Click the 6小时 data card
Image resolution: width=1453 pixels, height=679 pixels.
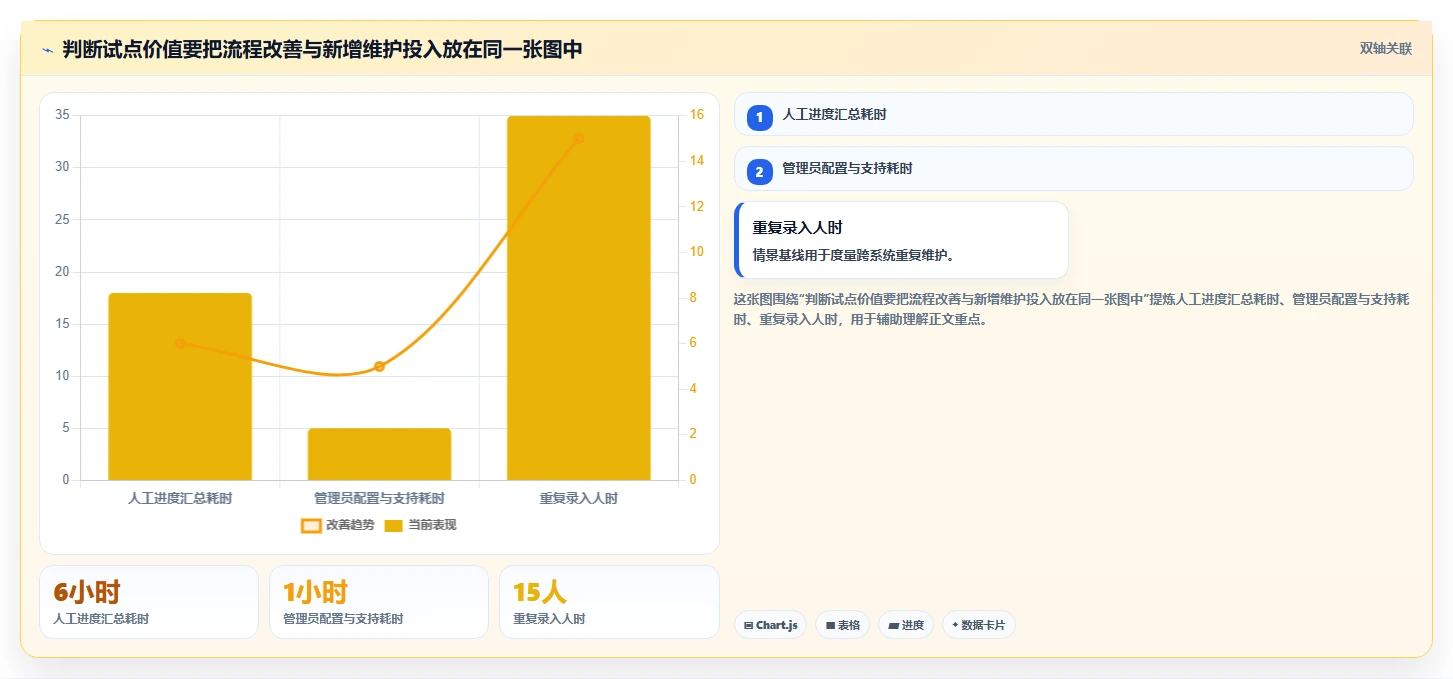tap(149, 602)
